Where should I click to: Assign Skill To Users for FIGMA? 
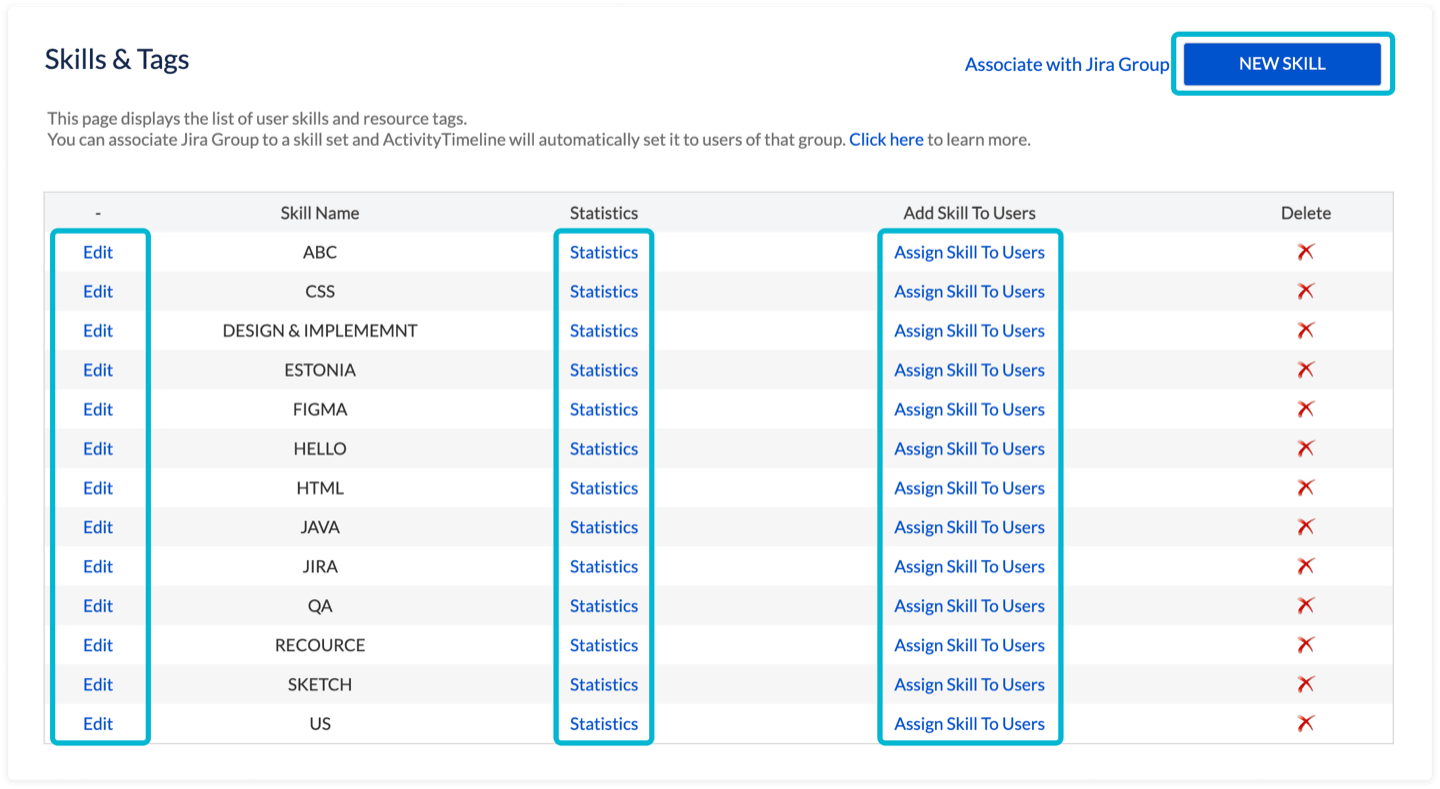[969, 409]
